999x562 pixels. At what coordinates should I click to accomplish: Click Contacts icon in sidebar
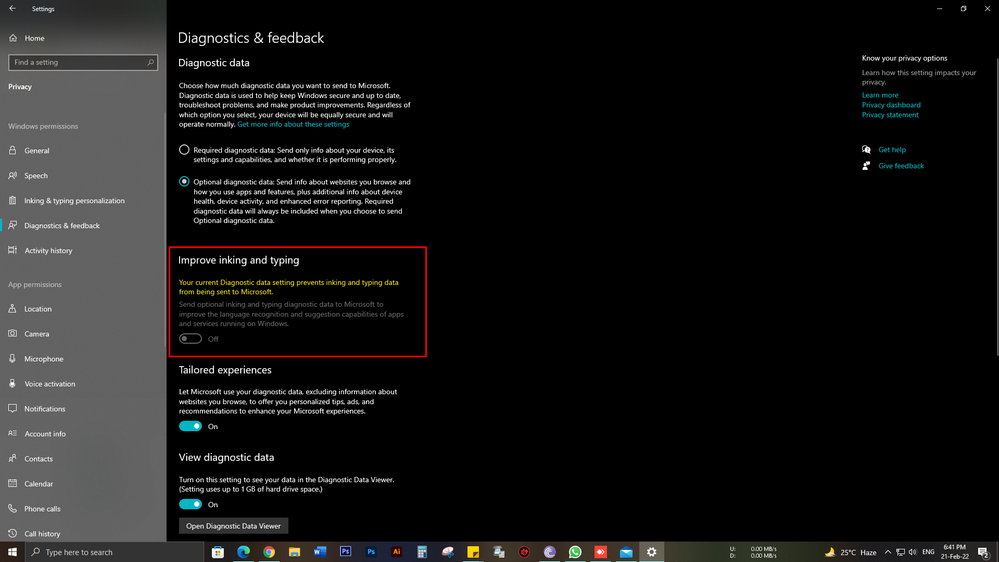[13, 459]
